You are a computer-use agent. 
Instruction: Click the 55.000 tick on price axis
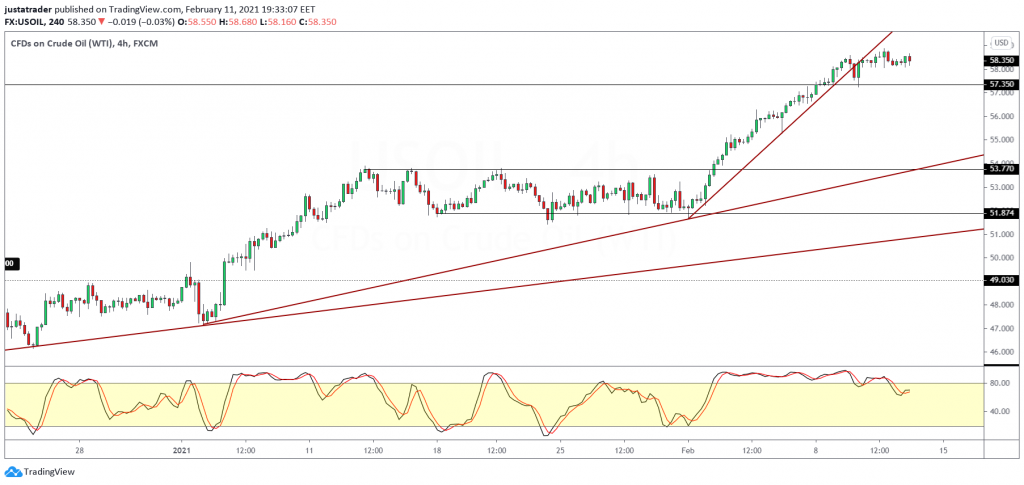[1001, 140]
